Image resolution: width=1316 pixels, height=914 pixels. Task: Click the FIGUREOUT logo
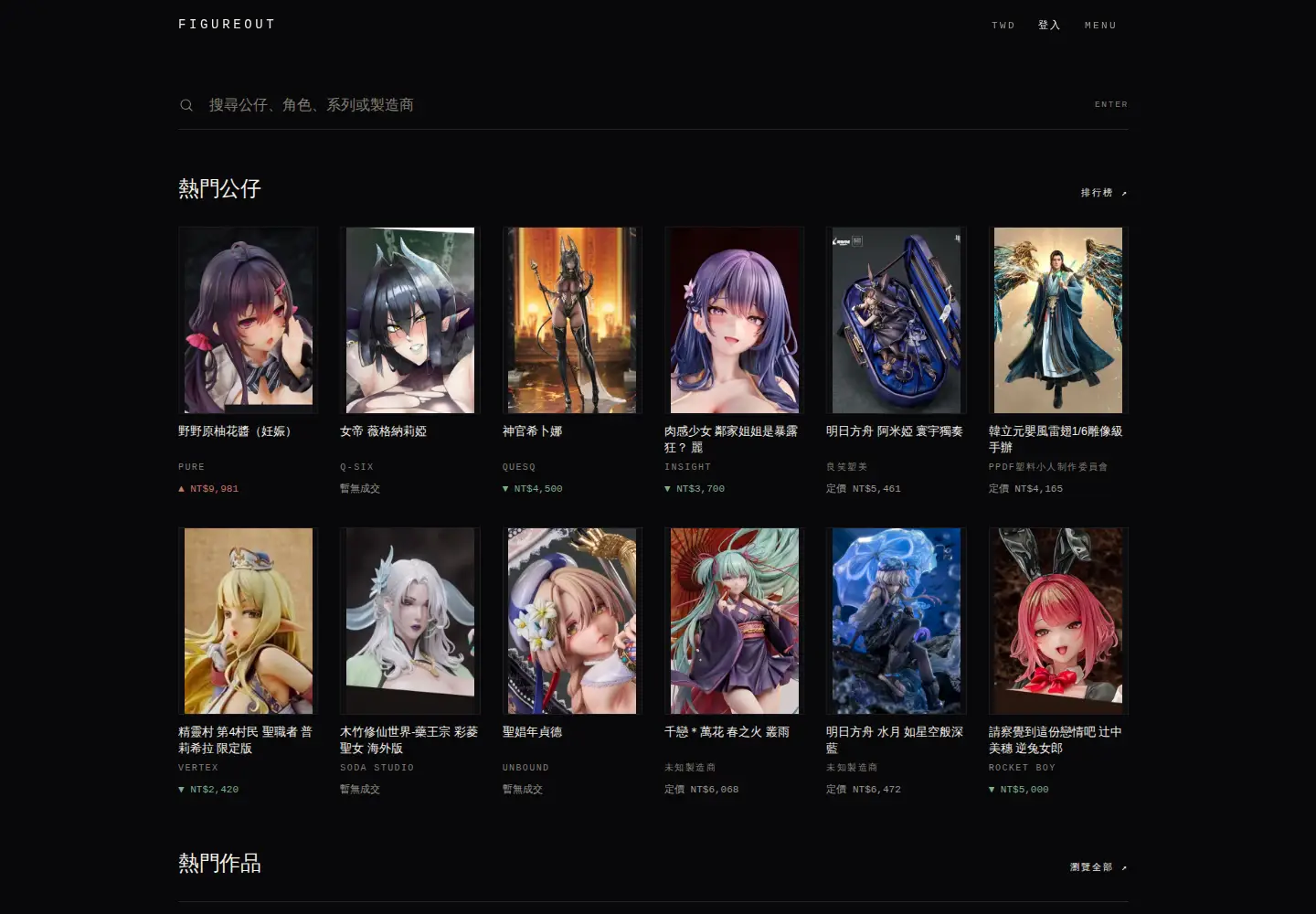point(227,25)
